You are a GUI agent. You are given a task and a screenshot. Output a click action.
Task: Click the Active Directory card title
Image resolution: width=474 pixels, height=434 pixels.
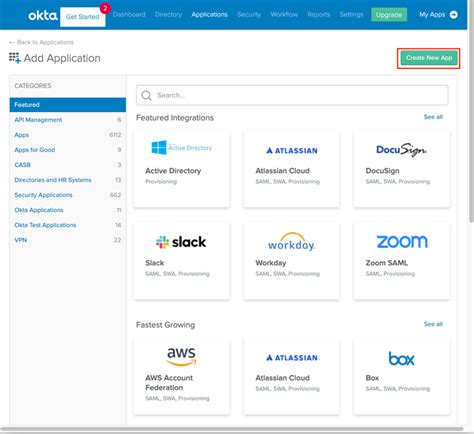[173, 171]
